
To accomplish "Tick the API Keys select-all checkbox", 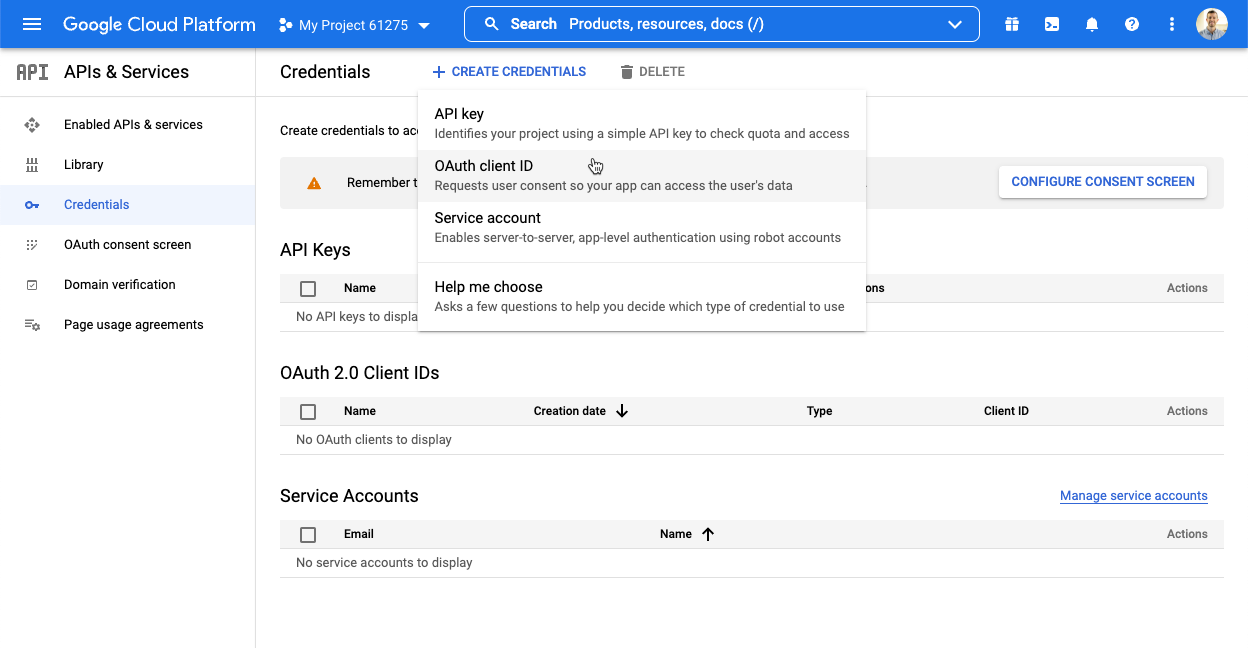I will [x=308, y=288].
